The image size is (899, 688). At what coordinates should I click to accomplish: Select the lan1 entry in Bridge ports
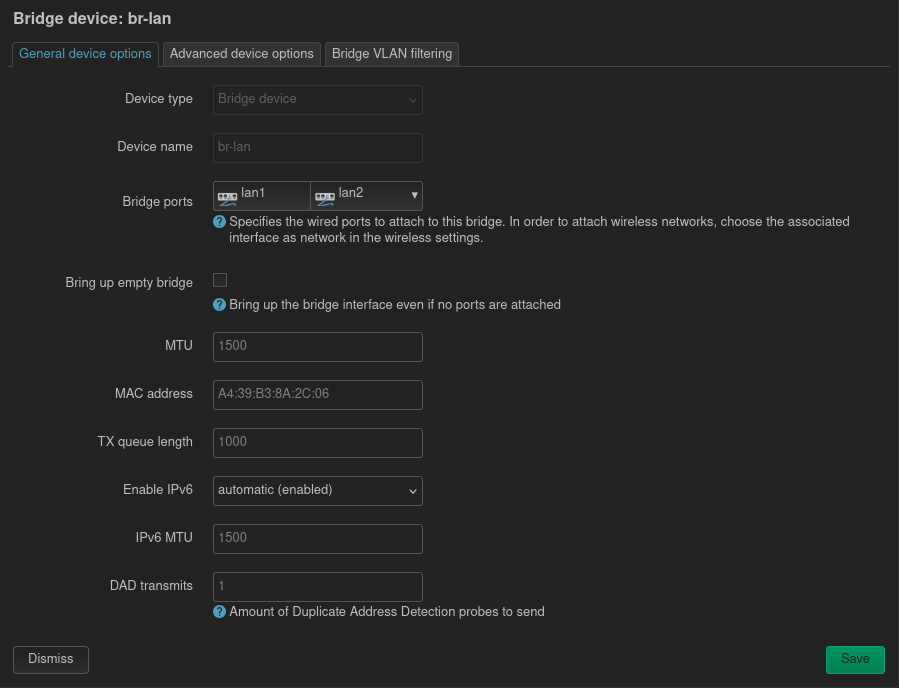click(262, 196)
